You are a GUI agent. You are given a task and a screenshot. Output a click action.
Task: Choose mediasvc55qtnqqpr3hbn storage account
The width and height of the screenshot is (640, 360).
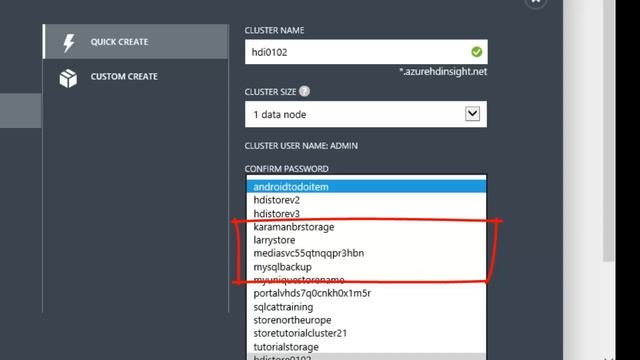(367, 253)
